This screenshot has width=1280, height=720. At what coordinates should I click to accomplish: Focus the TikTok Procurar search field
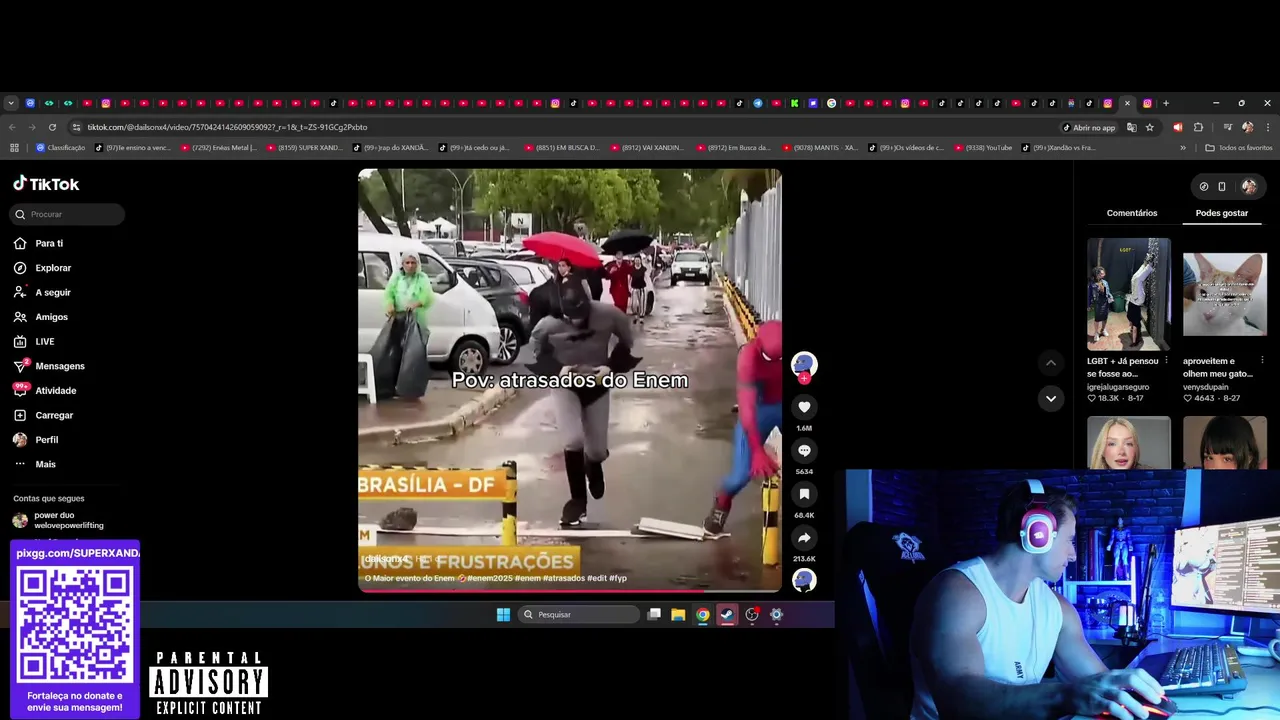tap(68, 214)
